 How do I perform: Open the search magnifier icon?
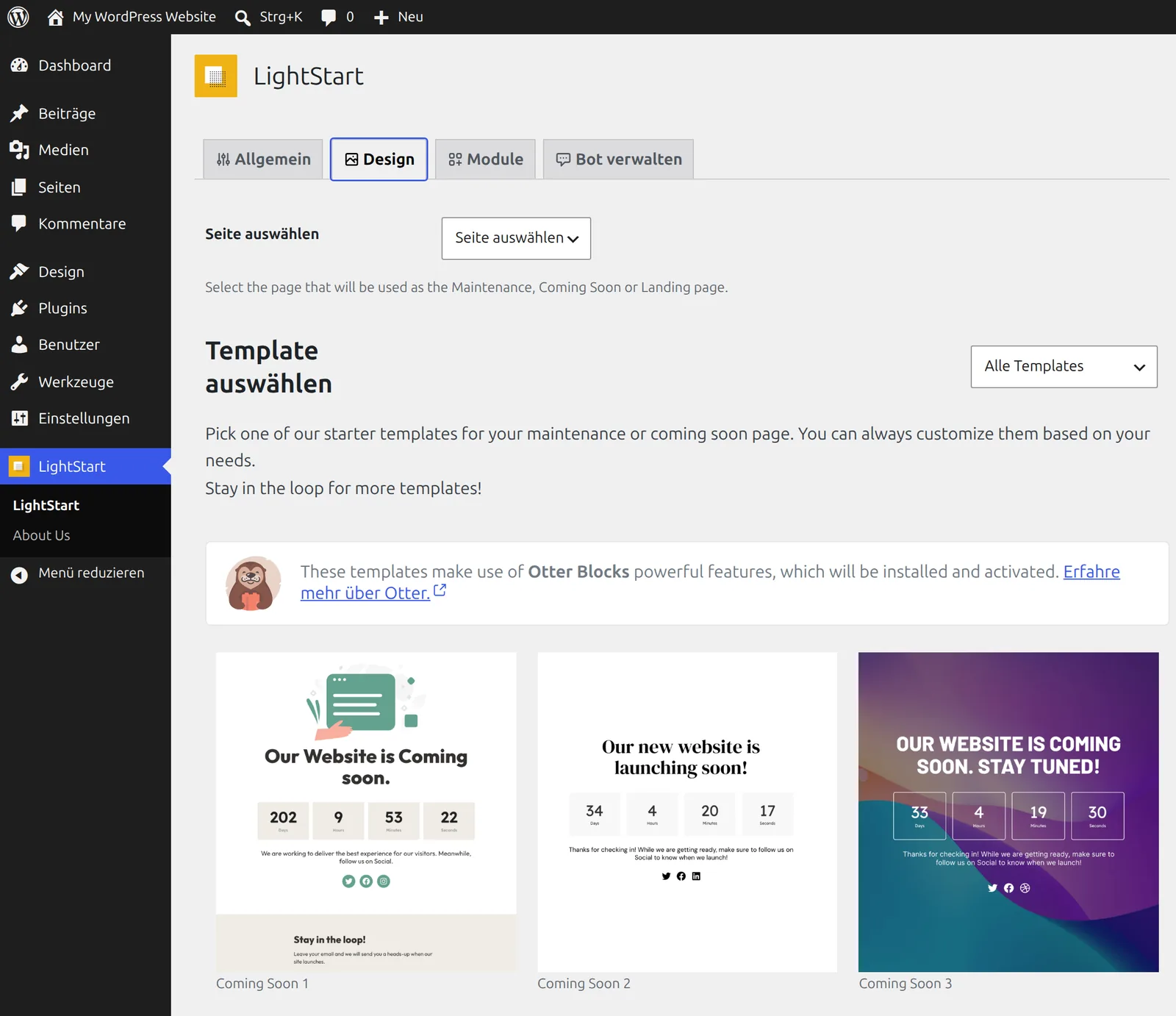pyautogui.click(x=243, y=18)
